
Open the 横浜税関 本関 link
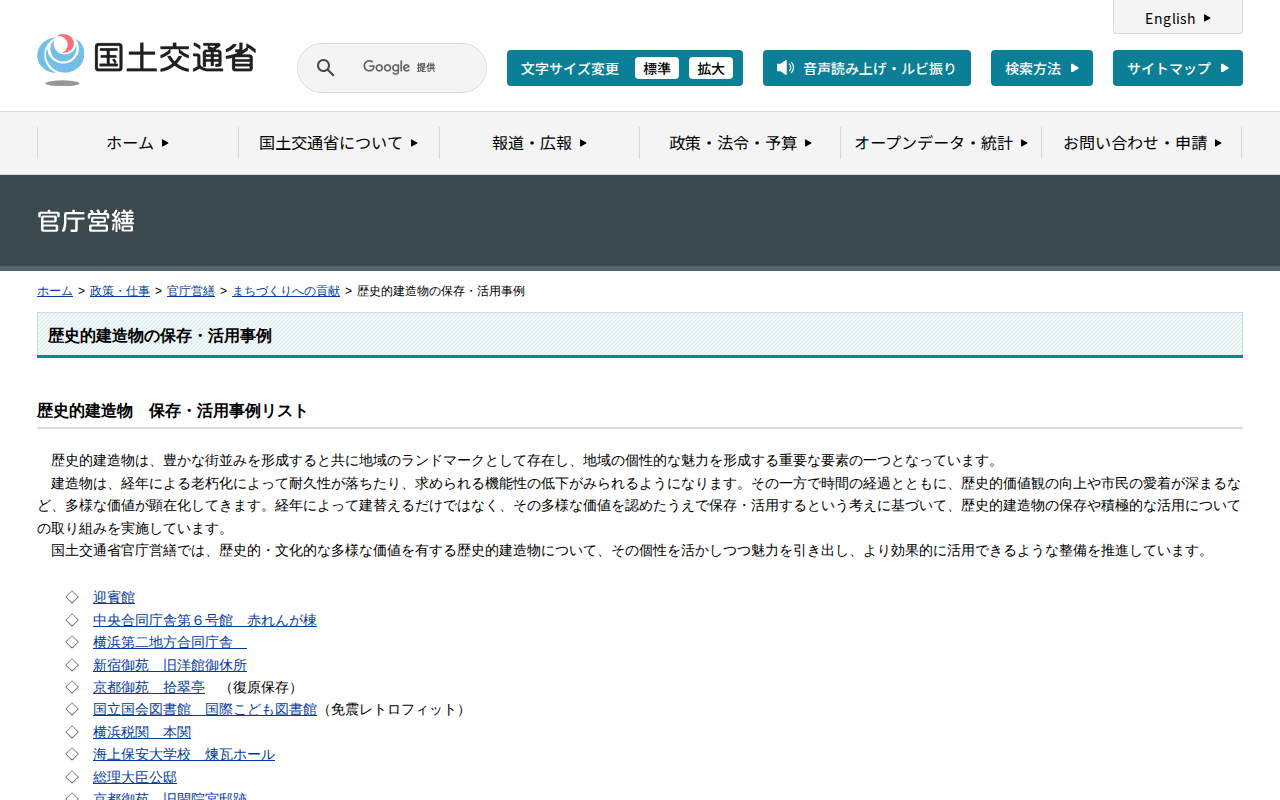click(142, 732)
